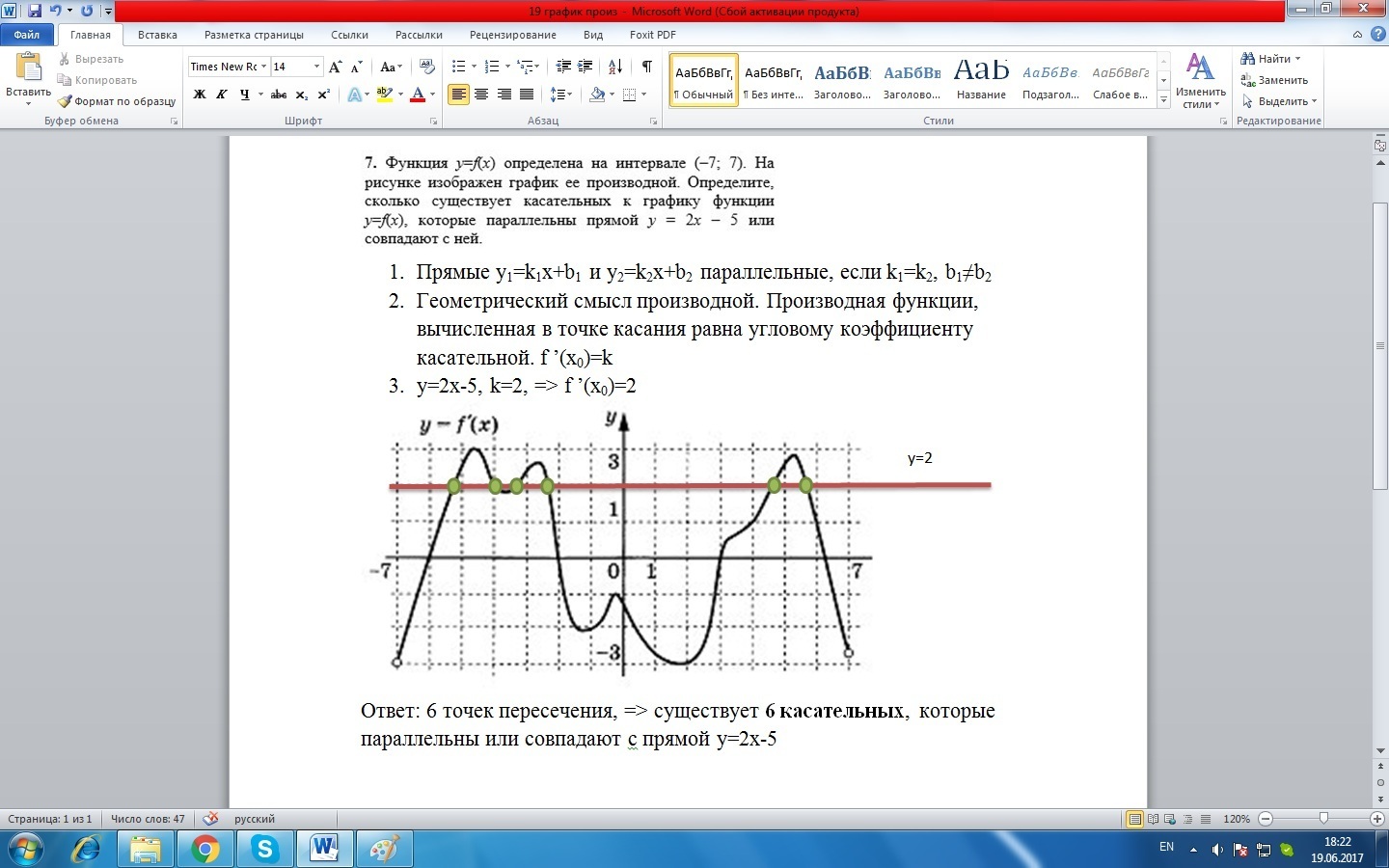This screenshot has width=1389, height=868.
Task: Open the Font dialog launcher (Шрифт)
Action: pyautogui.click(x=434, y=122)
